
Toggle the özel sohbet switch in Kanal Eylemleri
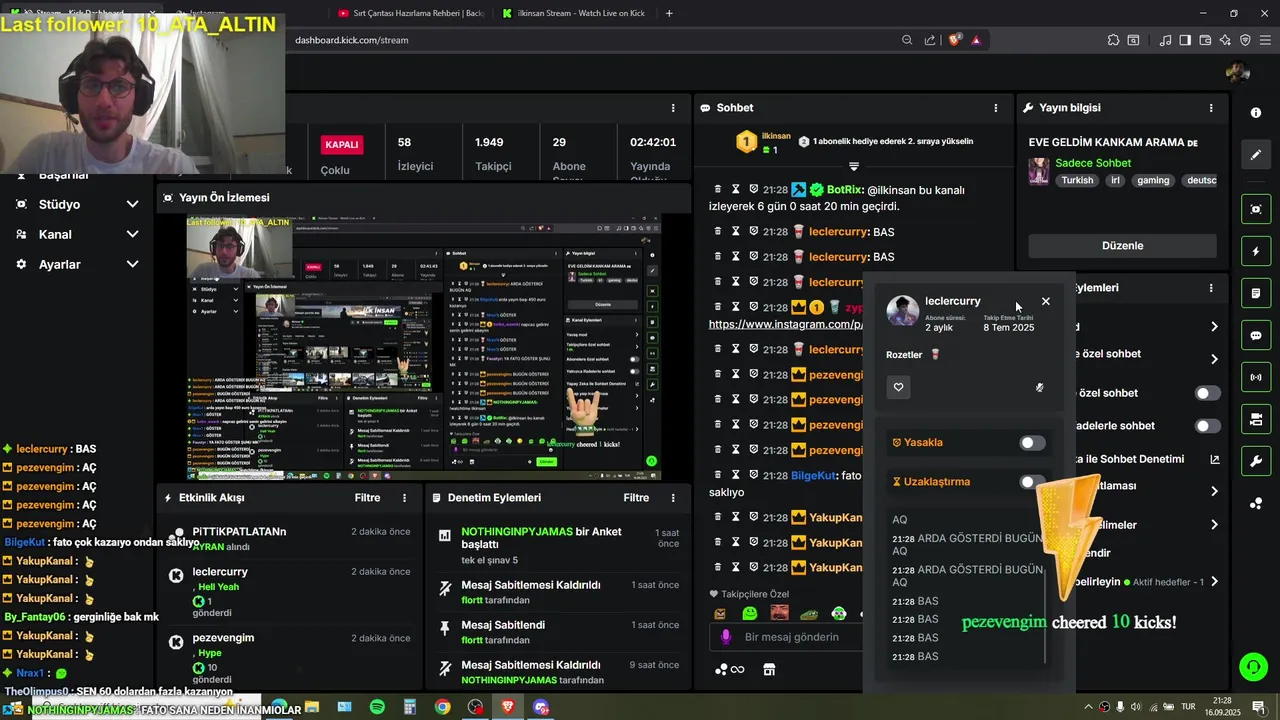[1208, 393]
